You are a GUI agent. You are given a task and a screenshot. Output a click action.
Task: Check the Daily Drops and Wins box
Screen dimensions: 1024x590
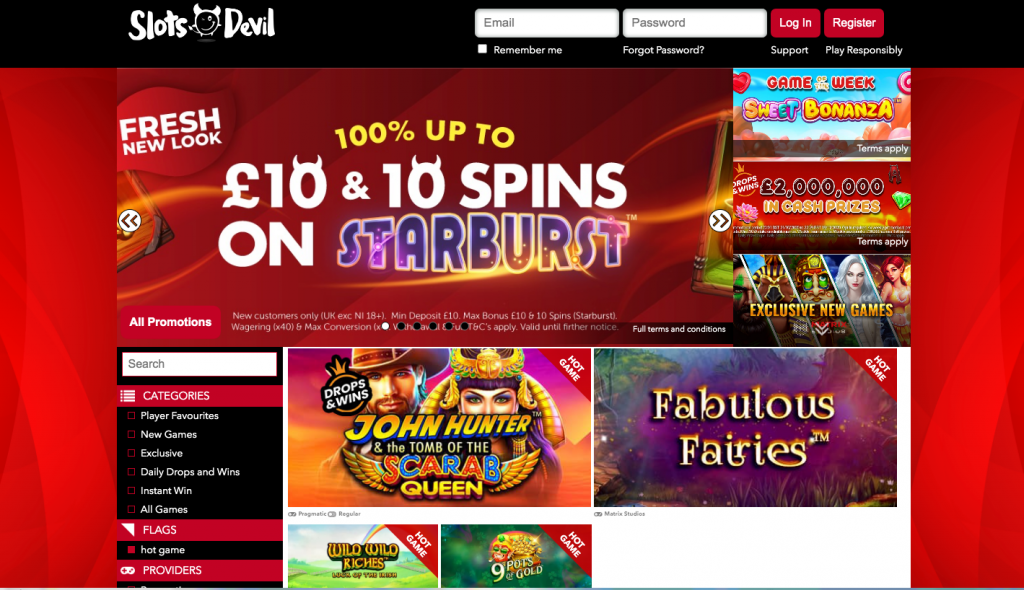131,472
